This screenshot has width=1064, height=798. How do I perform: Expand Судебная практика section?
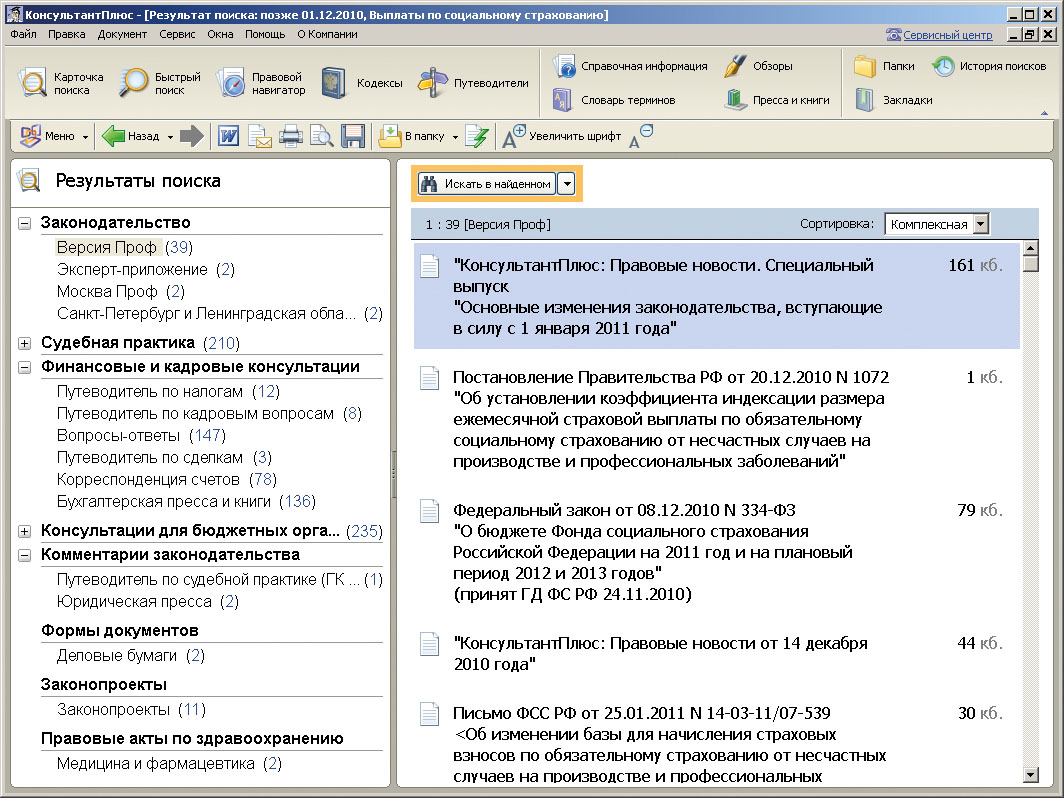point(24,343)
